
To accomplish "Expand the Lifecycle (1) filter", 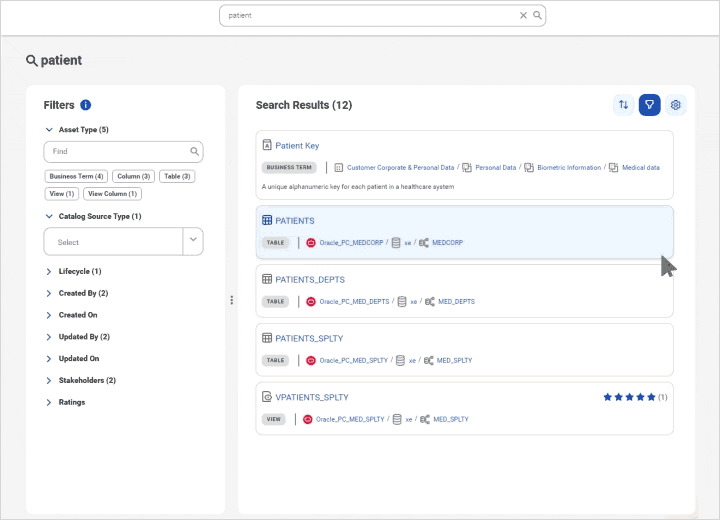I will (80, 271).
